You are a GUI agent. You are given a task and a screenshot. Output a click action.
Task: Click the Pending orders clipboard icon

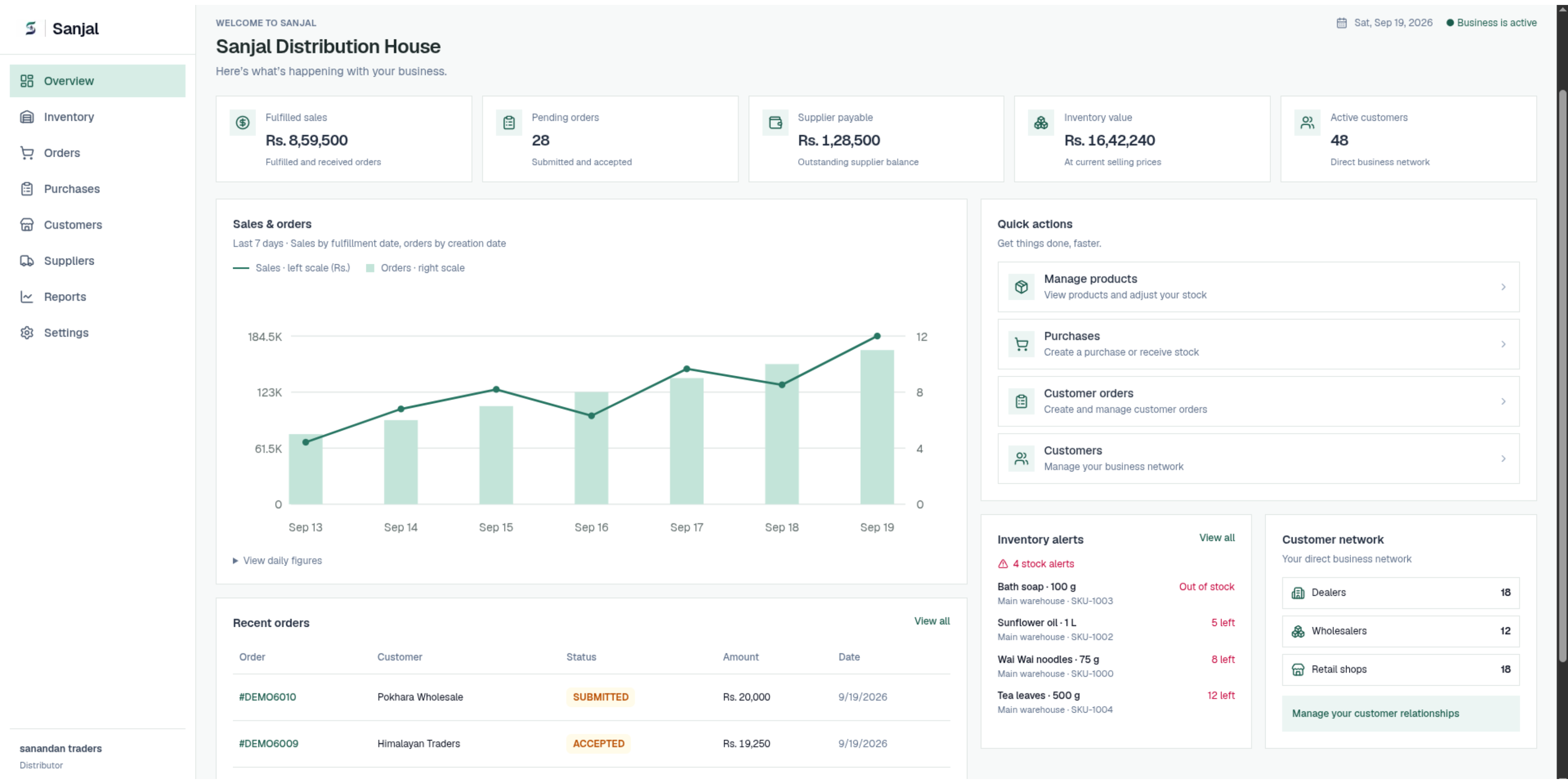(x=509, y=123)
